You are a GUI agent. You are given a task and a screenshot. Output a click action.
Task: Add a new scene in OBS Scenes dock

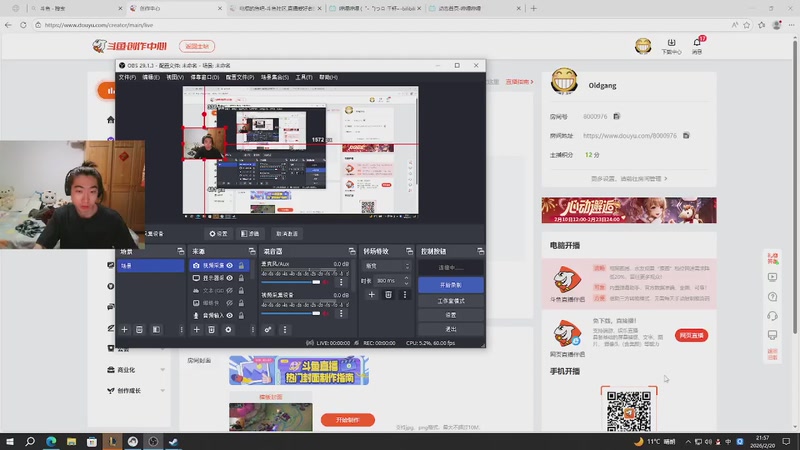(124, 330)
